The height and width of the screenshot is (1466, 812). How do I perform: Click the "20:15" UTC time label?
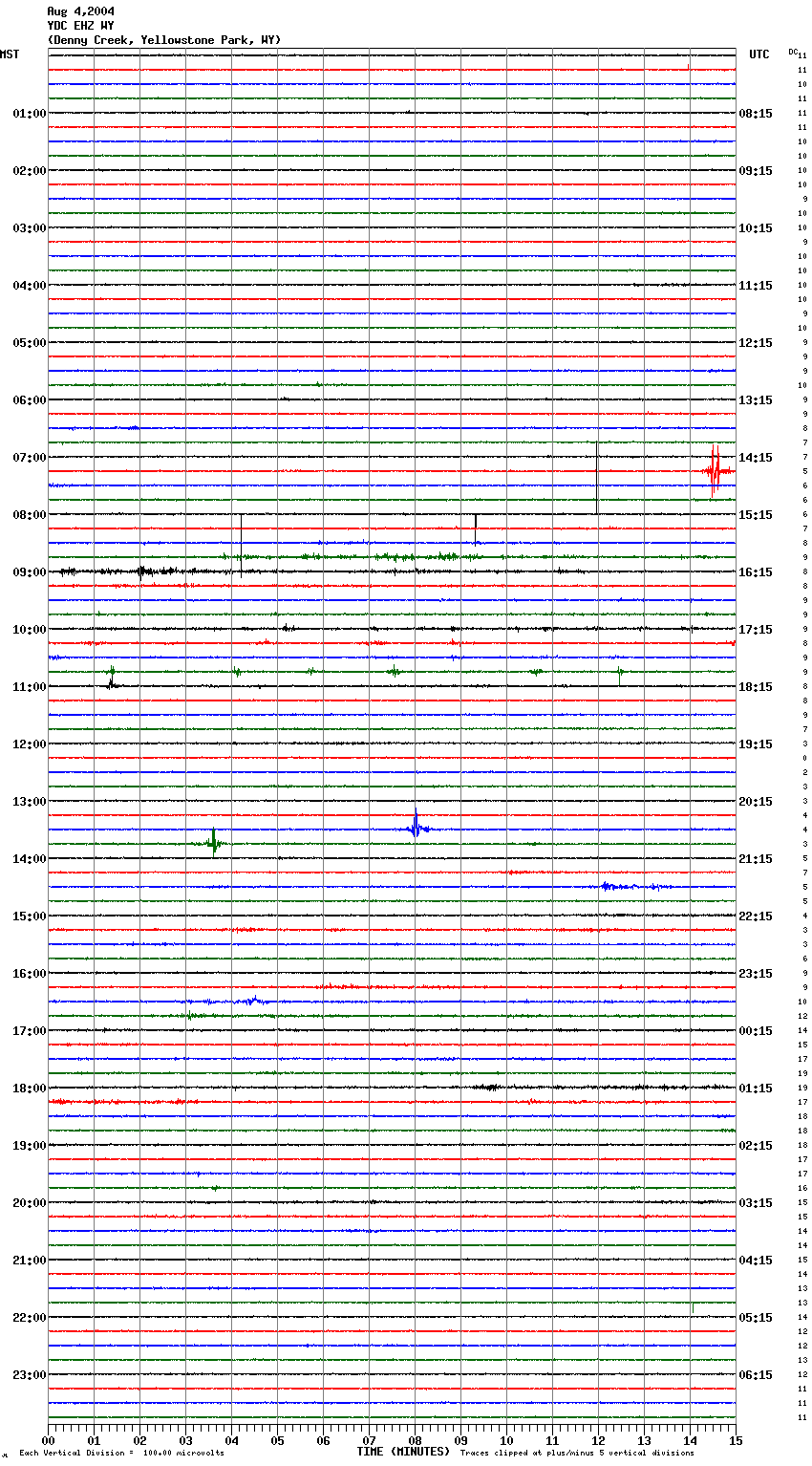point(756,802)
